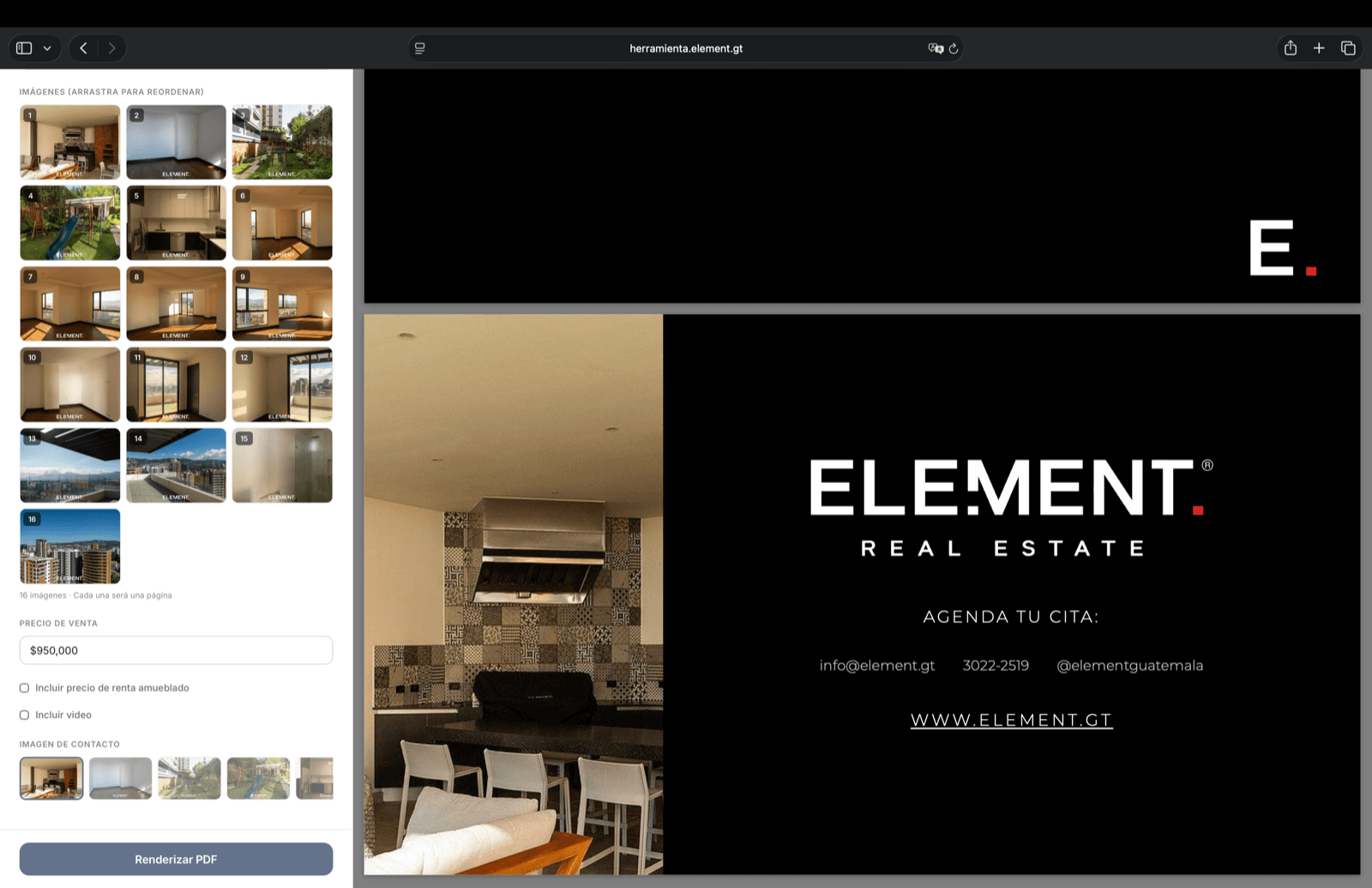Screen dimensions: 1372x888
Task: Enable 'Incluir precio de renta amueblado'
Action: click(x=24, y=687)
